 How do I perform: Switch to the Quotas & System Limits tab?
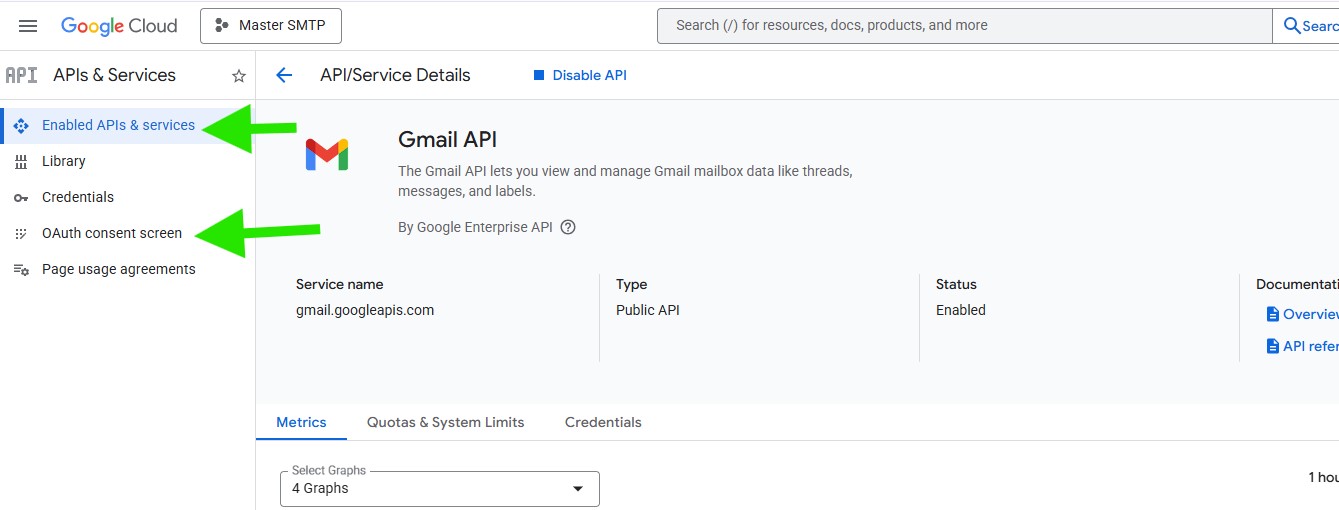tap(445, 422)
